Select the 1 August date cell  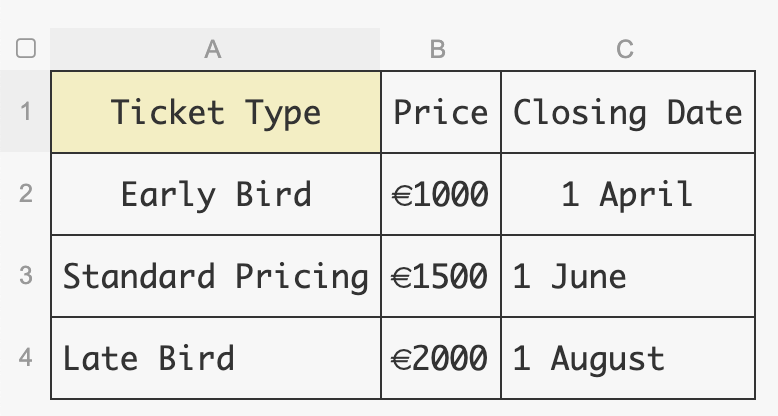tap(627, 358)
